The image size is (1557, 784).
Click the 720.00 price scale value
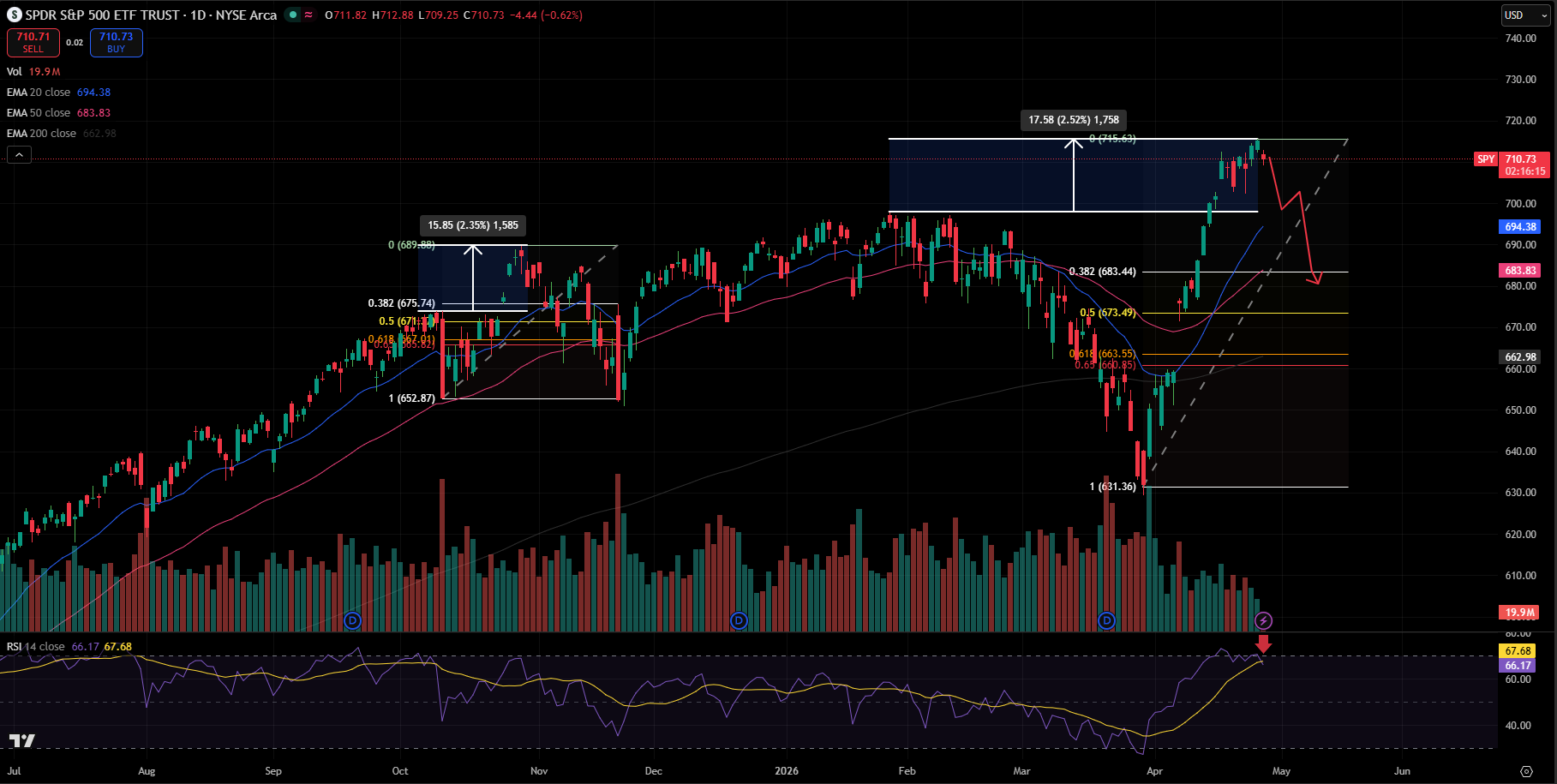coord(1521,121)
